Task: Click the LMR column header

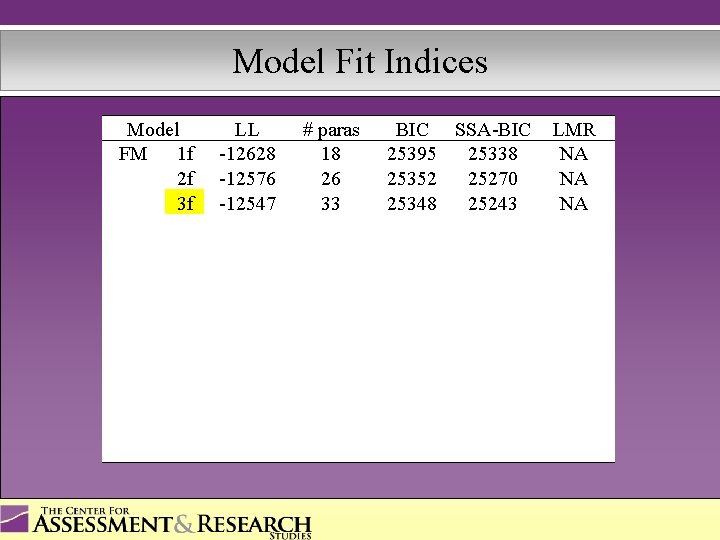Action: pyautogui.click(x=574, y=129)
